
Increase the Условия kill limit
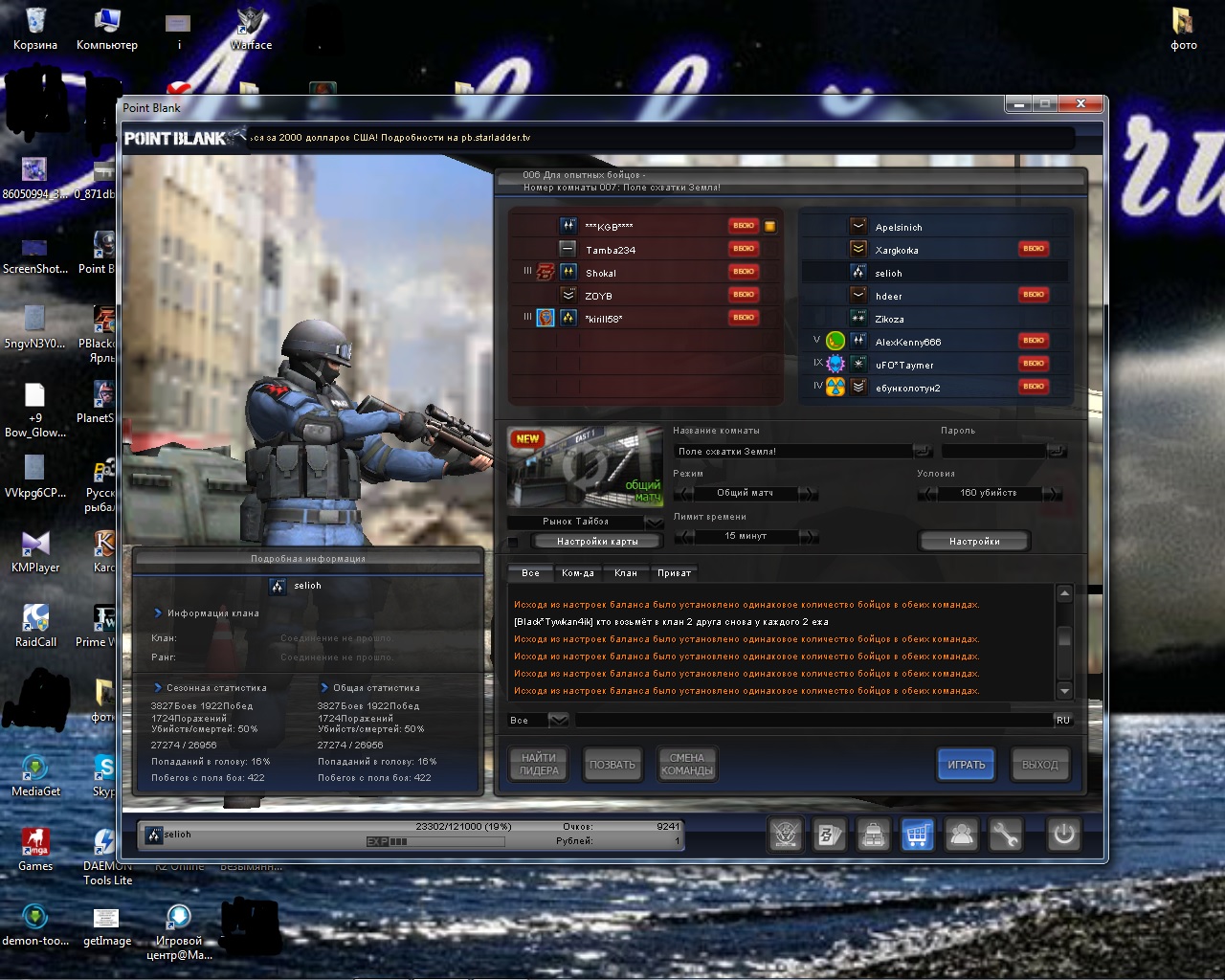1053,494
